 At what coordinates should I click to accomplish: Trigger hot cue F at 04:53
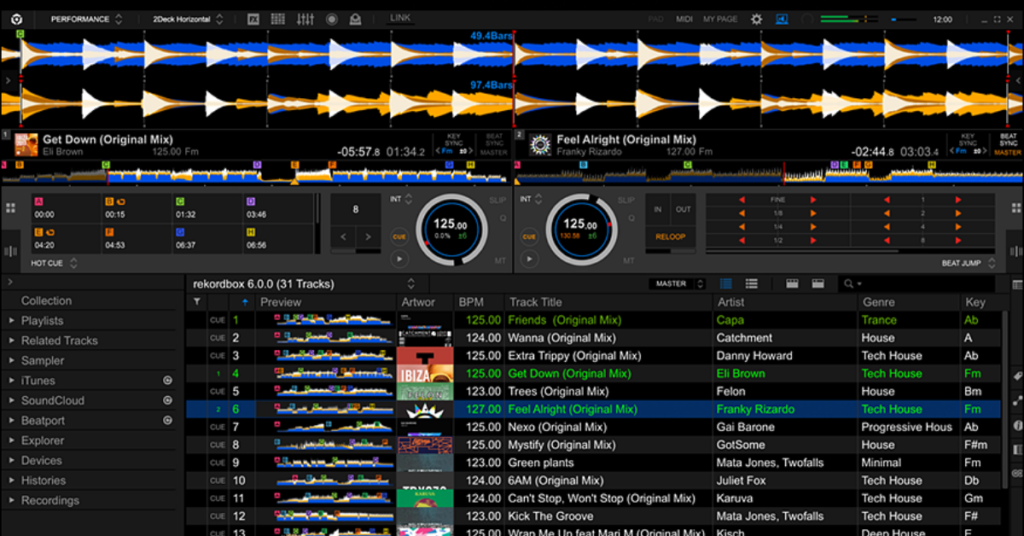tap(137, 238)
